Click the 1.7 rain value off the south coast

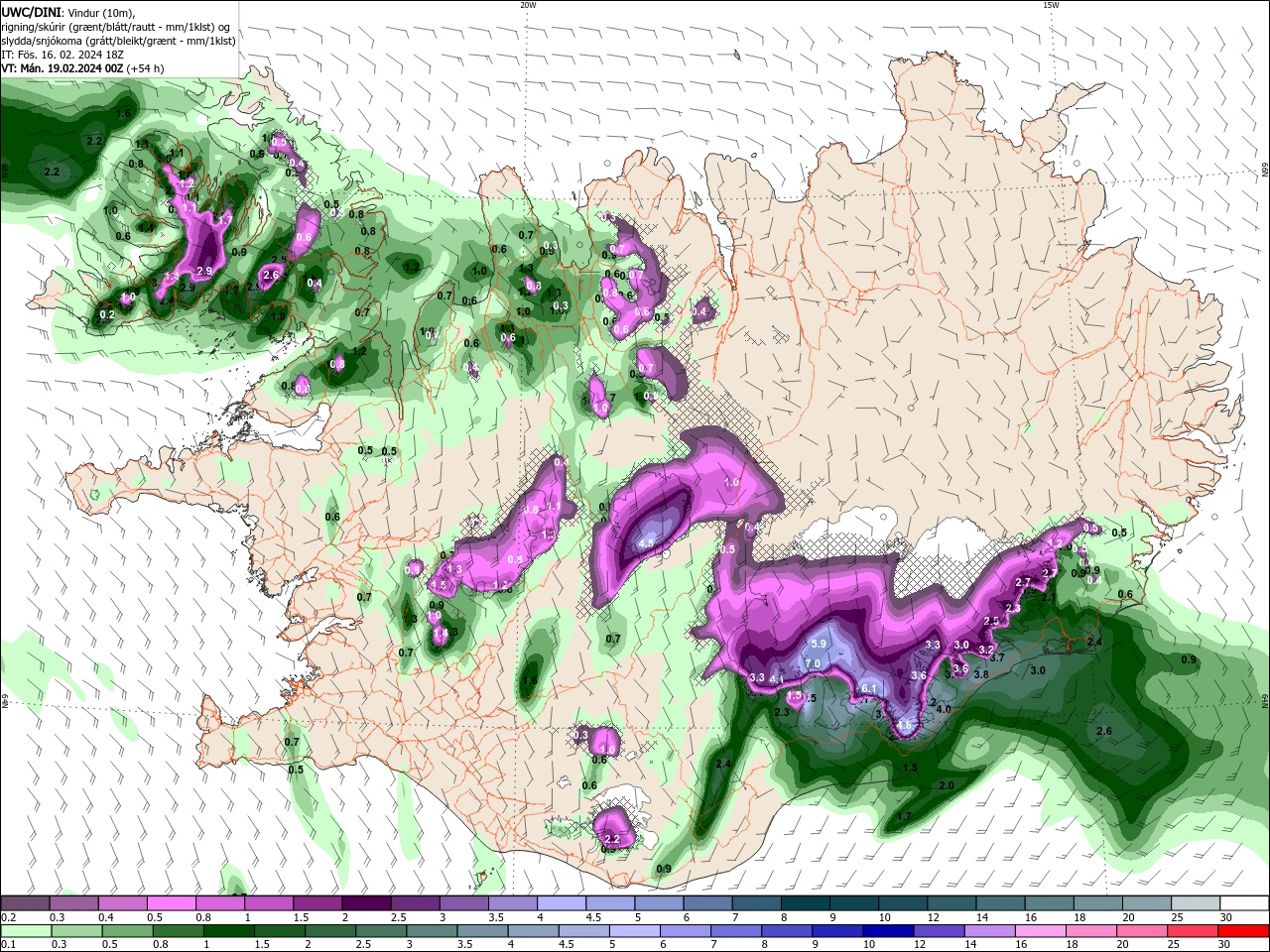tap(904, 817)
